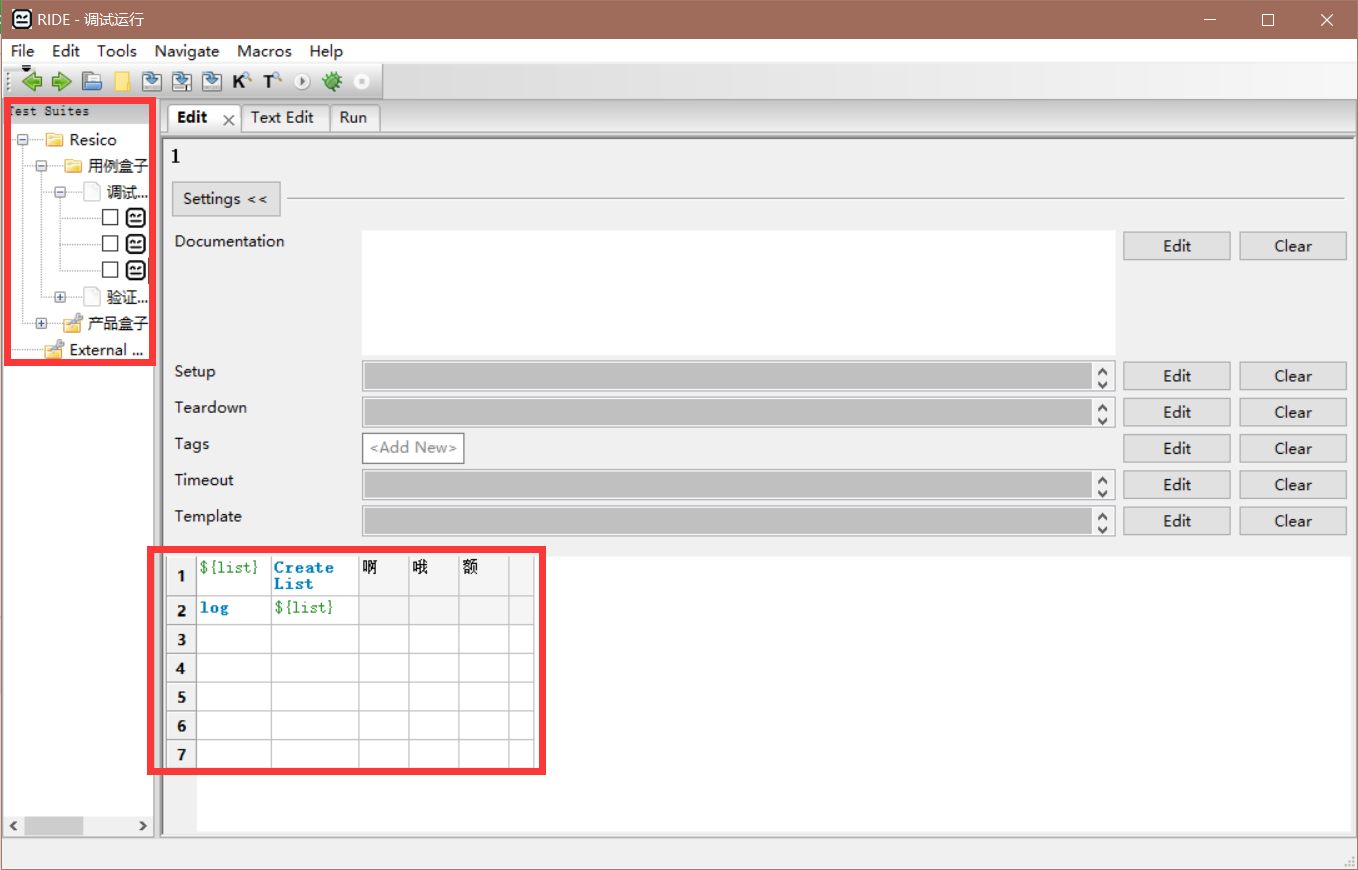The height and width of the screenshot is (870, 1358).
Task: Collapse settings using Settings << button
Action: pos(226,199)
